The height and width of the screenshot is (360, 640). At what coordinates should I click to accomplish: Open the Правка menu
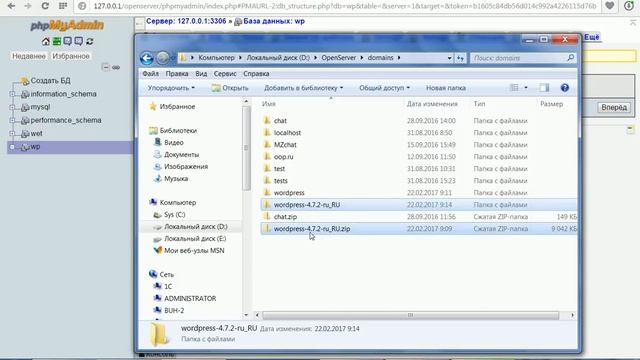(x=177, y=74)
